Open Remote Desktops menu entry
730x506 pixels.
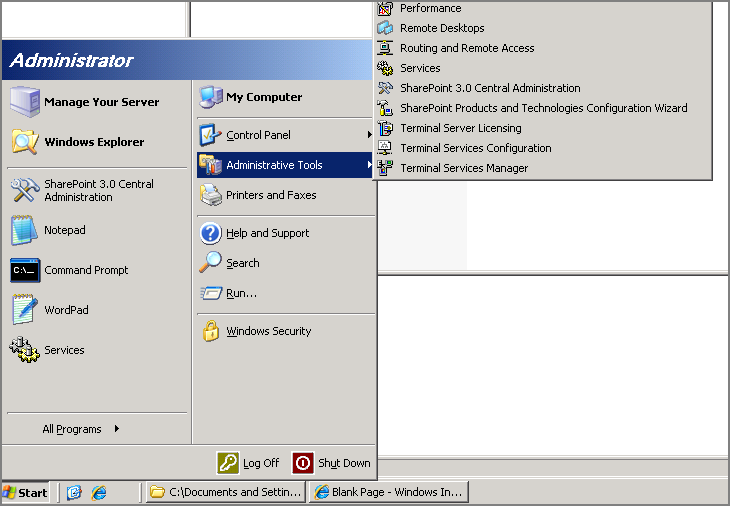tap(543, 28)
